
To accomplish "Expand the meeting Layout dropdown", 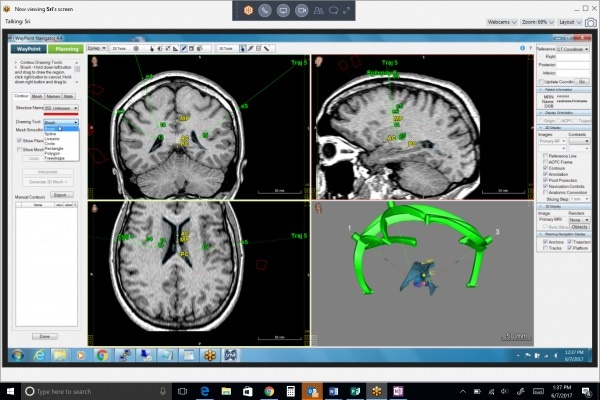I will 570,20.
